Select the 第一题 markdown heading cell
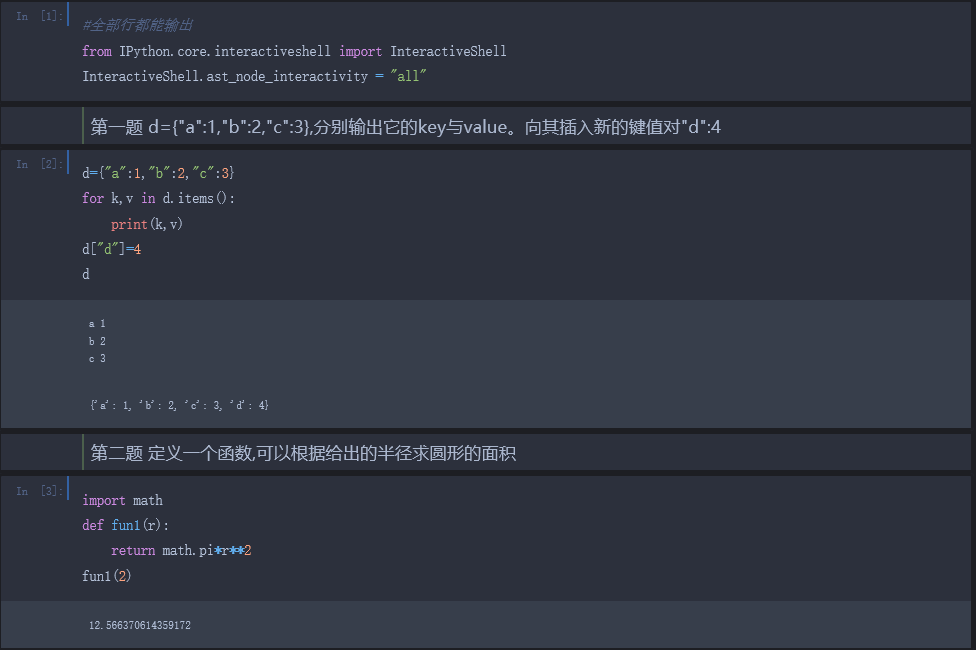This screenshot has height=650, width=976. [405, 127]
